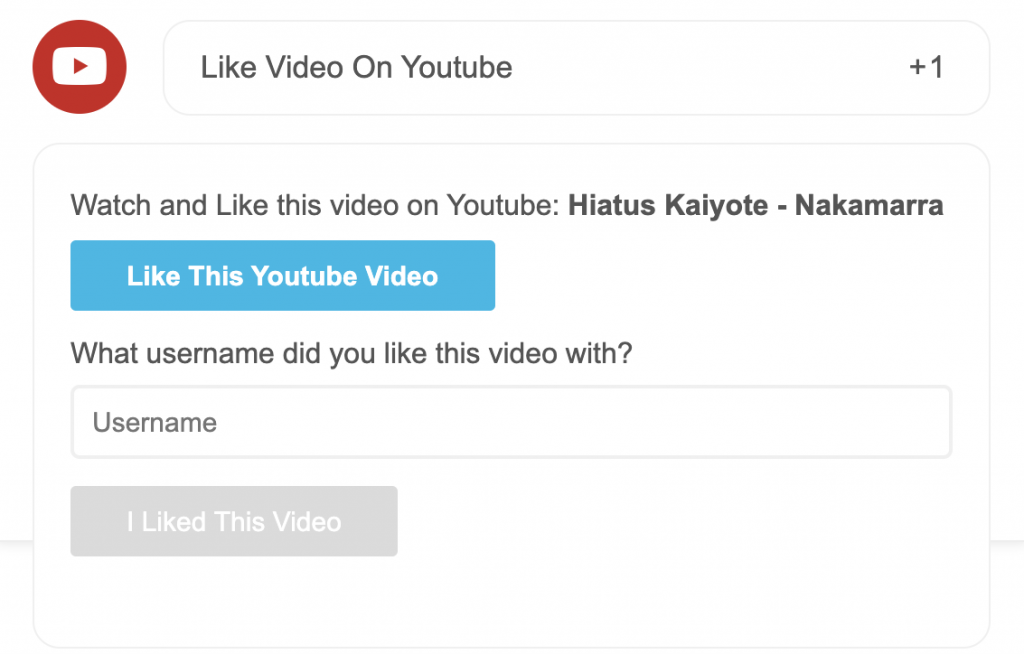Click the grey I Liked This Video button

click(234, 521)
